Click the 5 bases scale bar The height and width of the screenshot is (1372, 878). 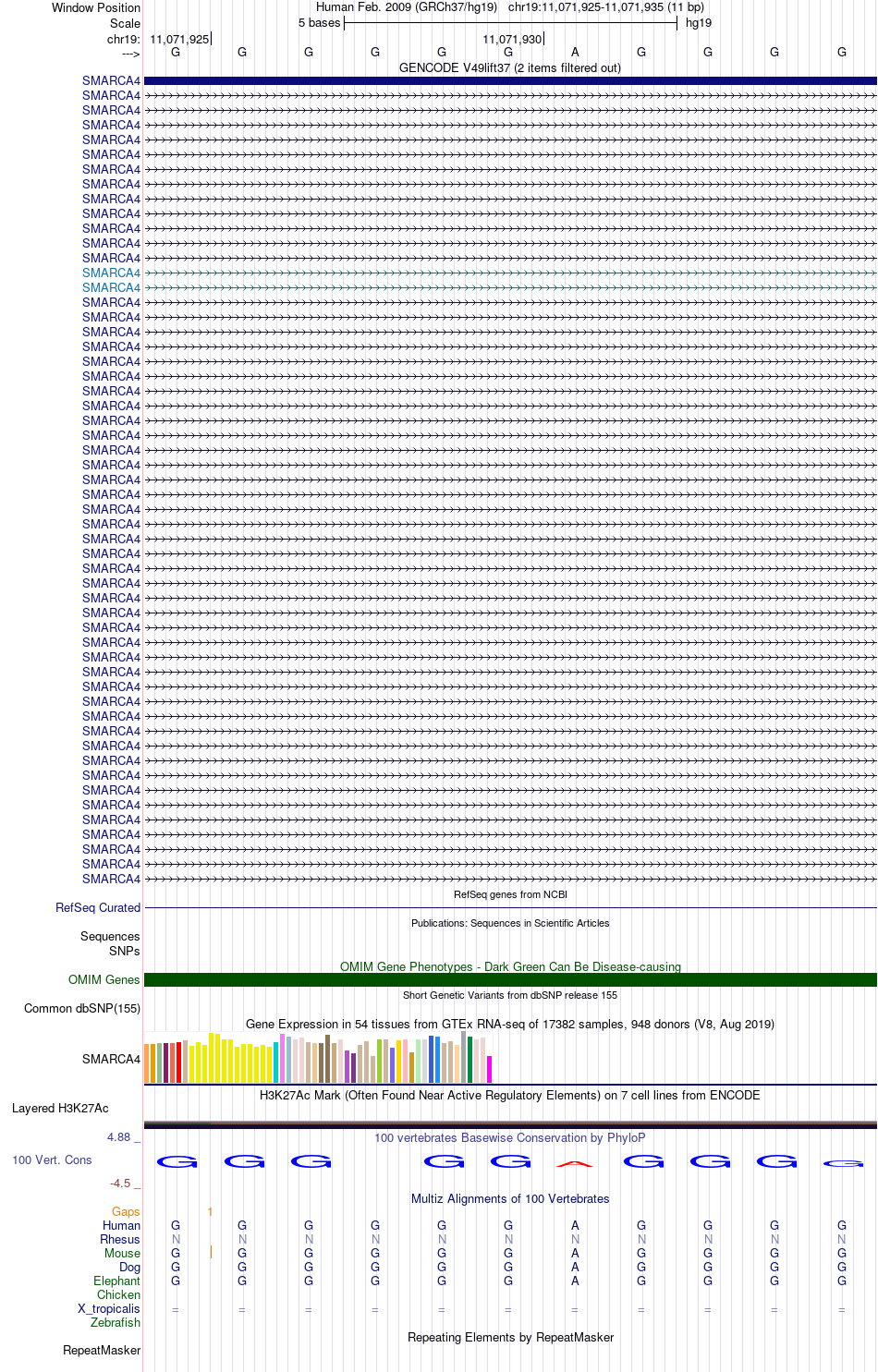510,22
